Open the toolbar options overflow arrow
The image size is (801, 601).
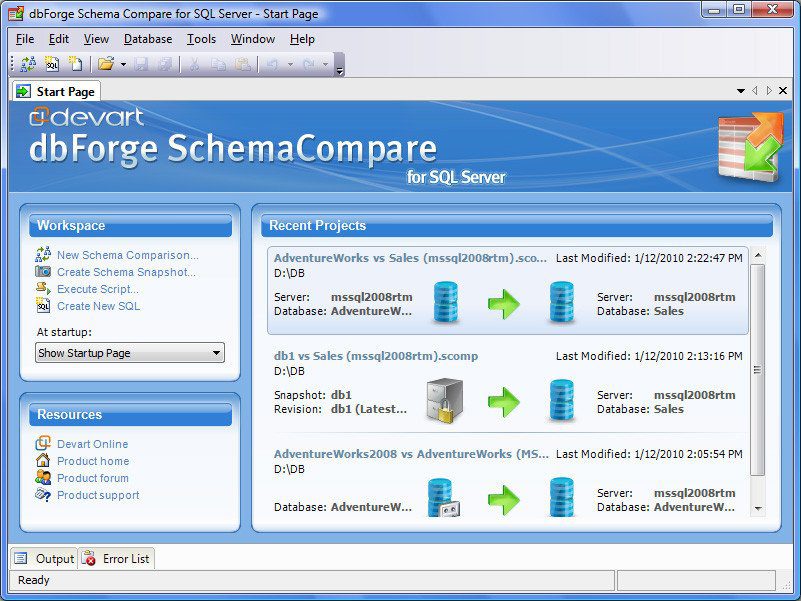(x=340, y=71)
